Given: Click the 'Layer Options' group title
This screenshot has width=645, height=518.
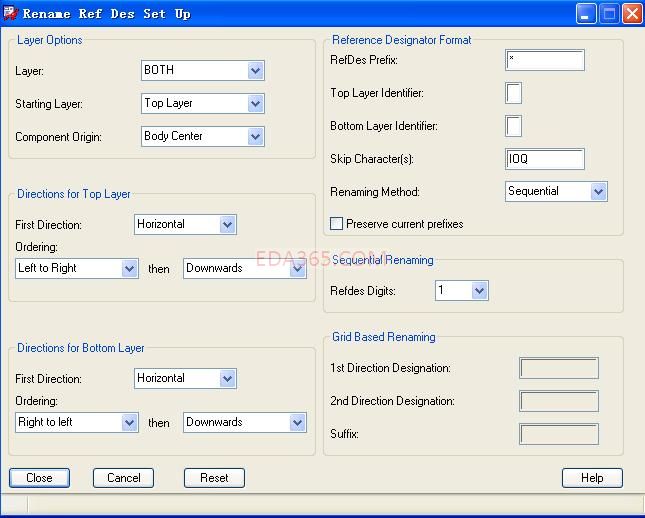Looking at the screenshot, I should 49,40.
